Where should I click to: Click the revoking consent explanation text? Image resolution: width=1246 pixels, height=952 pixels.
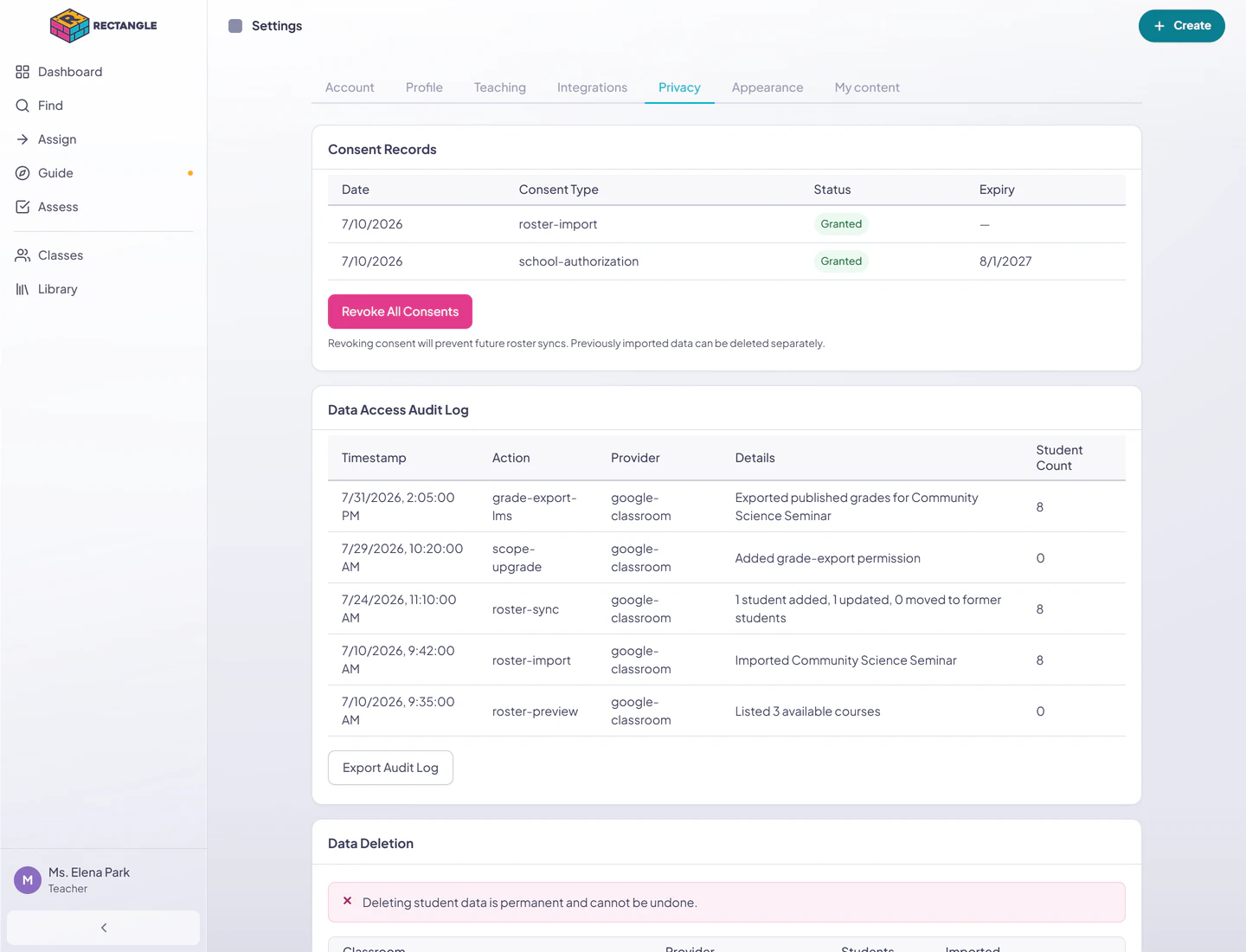576,344
